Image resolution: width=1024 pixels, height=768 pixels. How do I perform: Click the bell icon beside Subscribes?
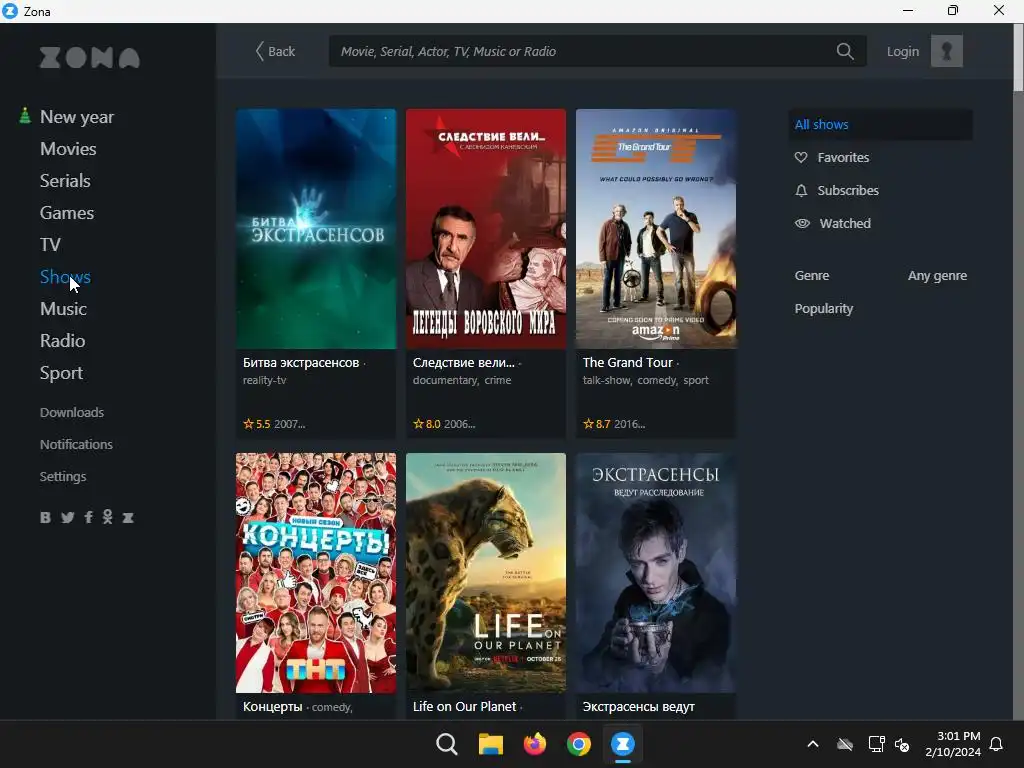pos(801,190)
